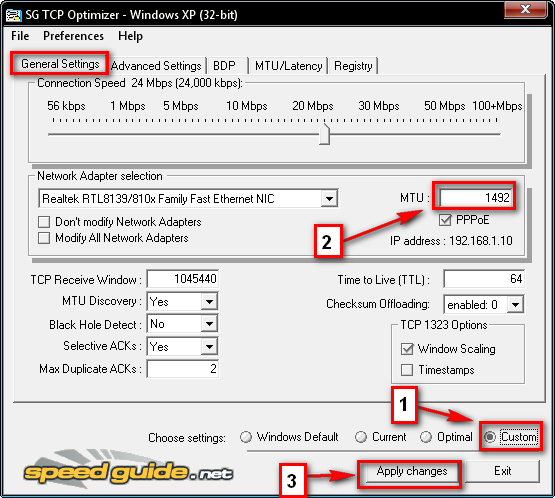
Task: Close the SG TCP Optimizer window
Action: (x=525, y=9)
